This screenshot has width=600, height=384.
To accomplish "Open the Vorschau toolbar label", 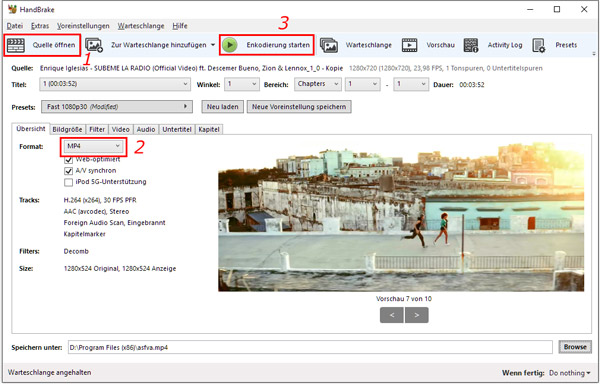I will pyautogui.click(x=440, y=45).
